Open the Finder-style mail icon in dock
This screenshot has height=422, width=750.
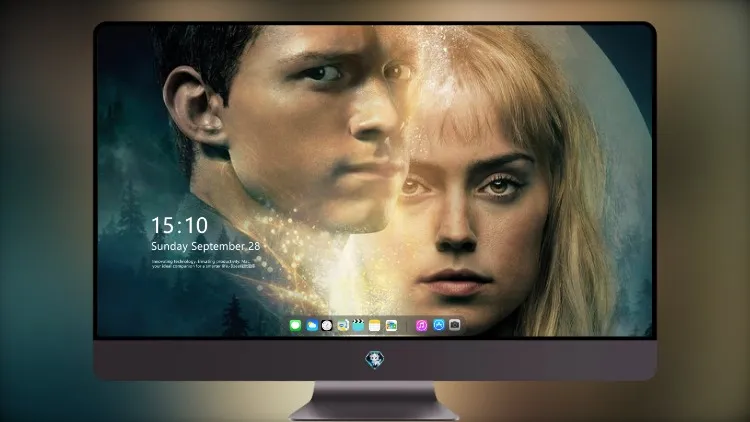[x=343, y=325]
